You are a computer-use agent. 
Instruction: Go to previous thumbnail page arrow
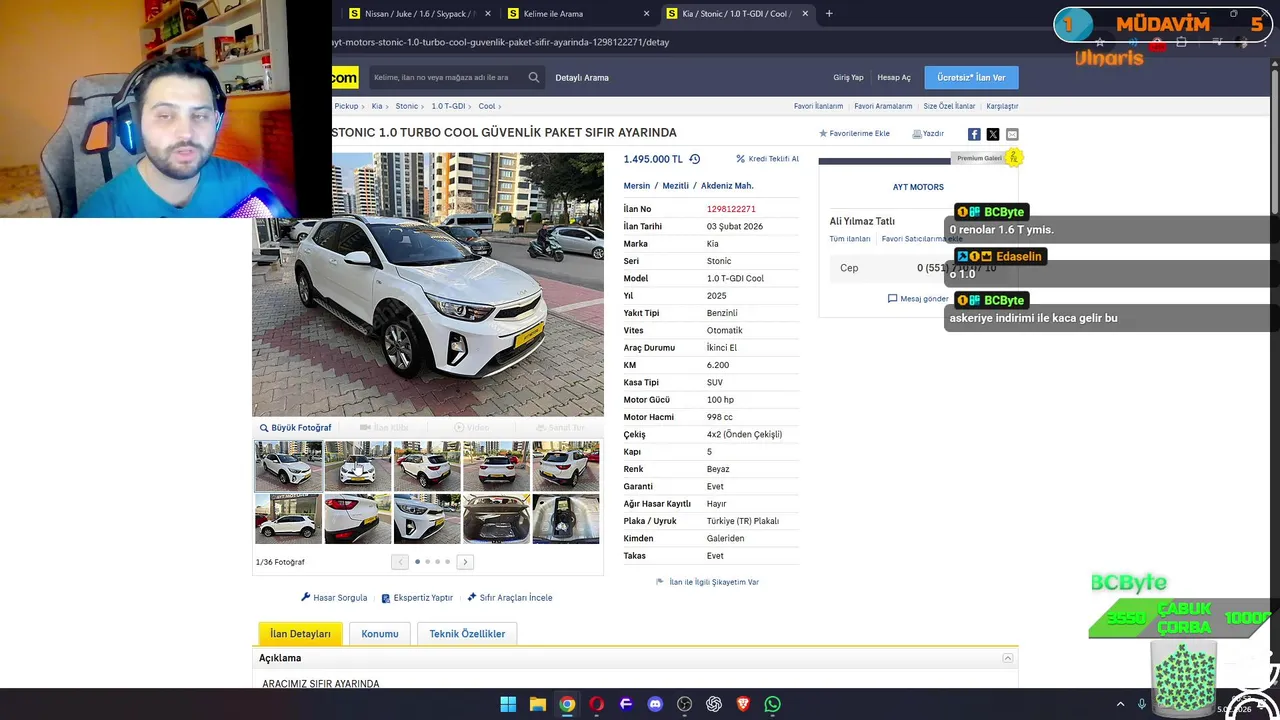point(400,562)
